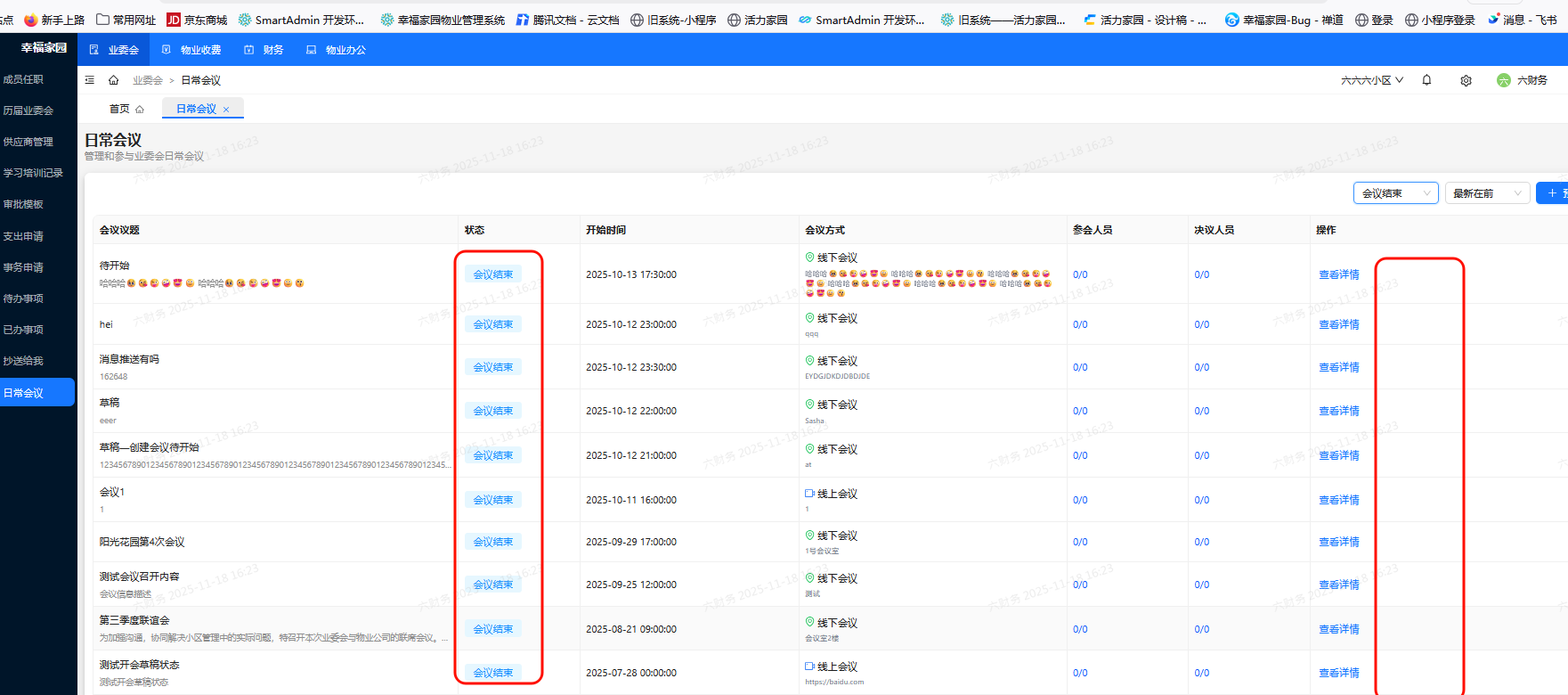This screenshot has height=695, width=1568.
Task: Click the green 六财务 user avatar
Action: 1504,80
